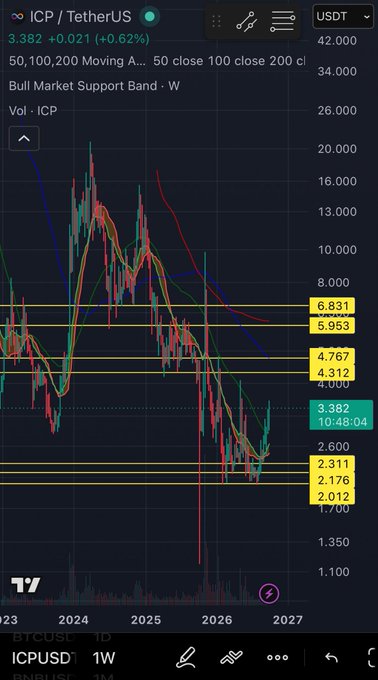378x680 pixels.
Task: Click the current price 3.382 green label
Action: [x=341, y=415]
